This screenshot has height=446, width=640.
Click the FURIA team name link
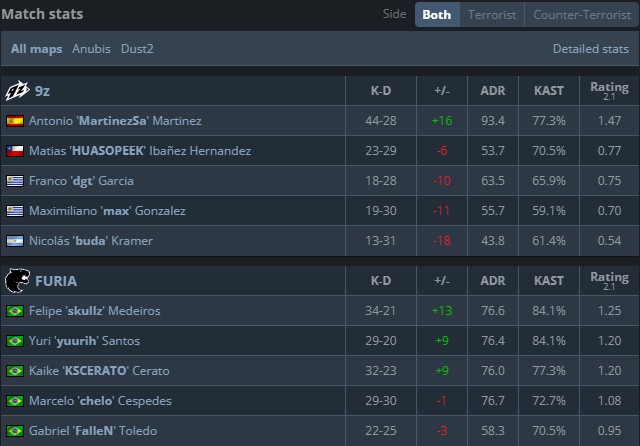(x=56, y=281)
